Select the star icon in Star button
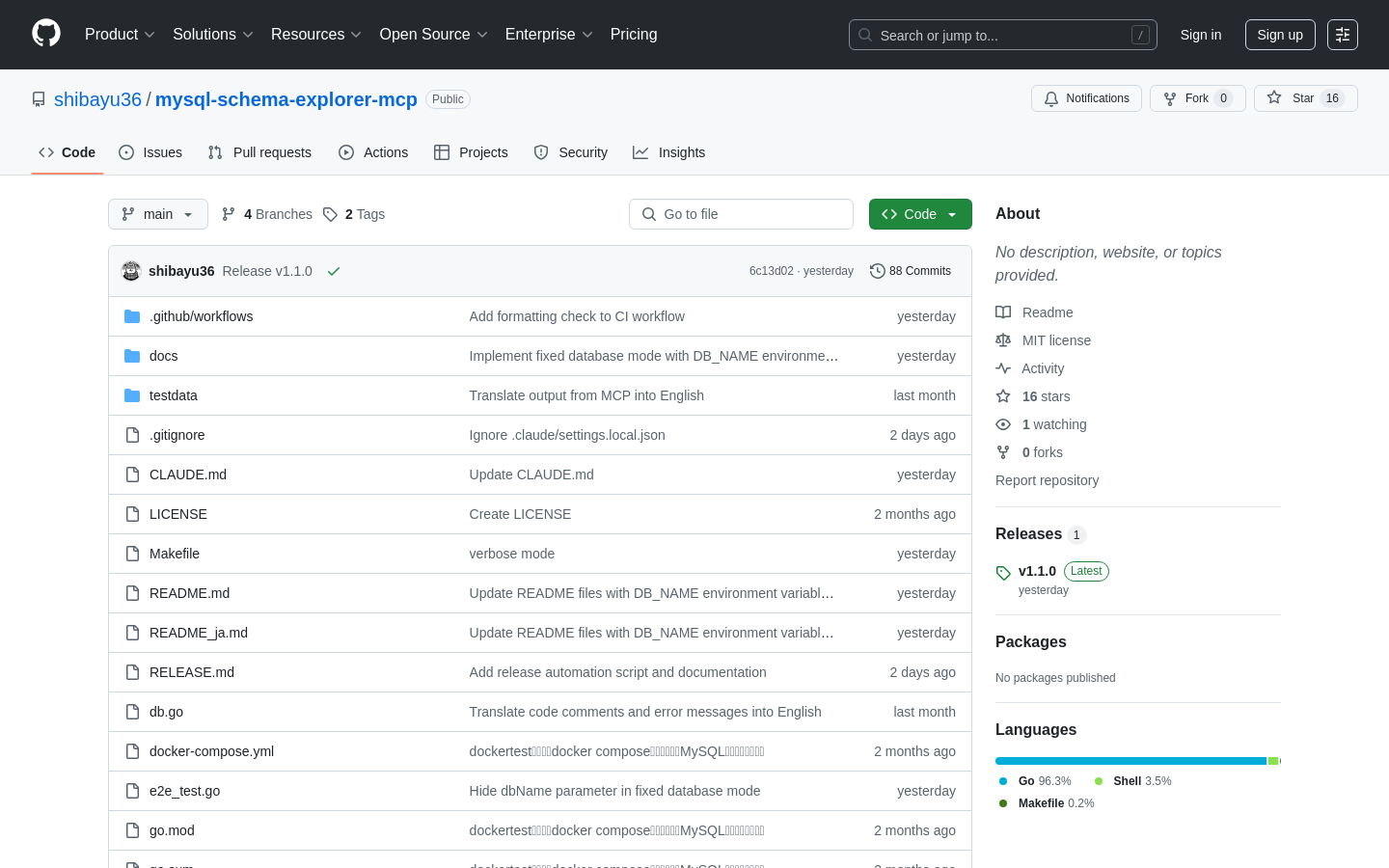Image resolution: width=1389 pixels, height=868 pixels. (x=1274, y=98)
